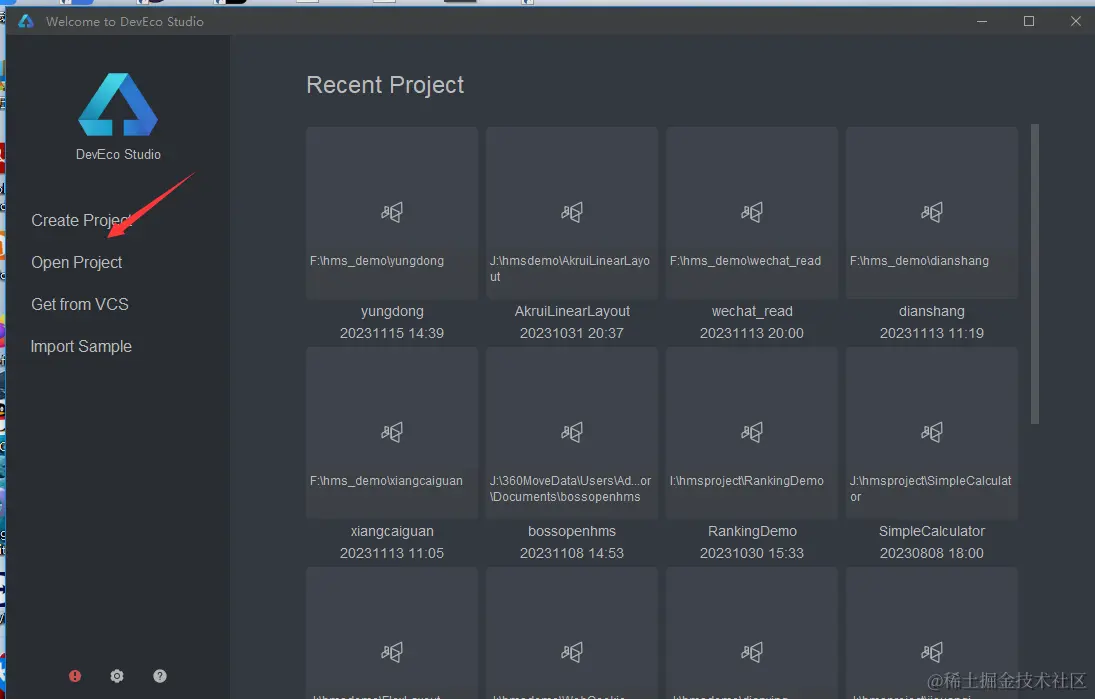
Task: Open the dianshang project icon
Action: [932, 212]
